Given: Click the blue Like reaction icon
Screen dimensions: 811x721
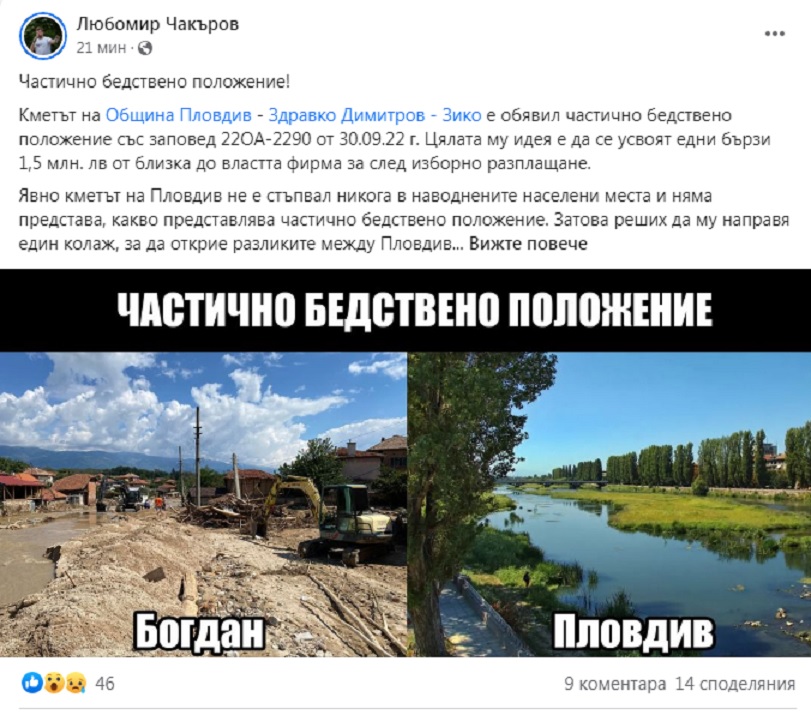Looking at the screenshot, I should 32,683.
